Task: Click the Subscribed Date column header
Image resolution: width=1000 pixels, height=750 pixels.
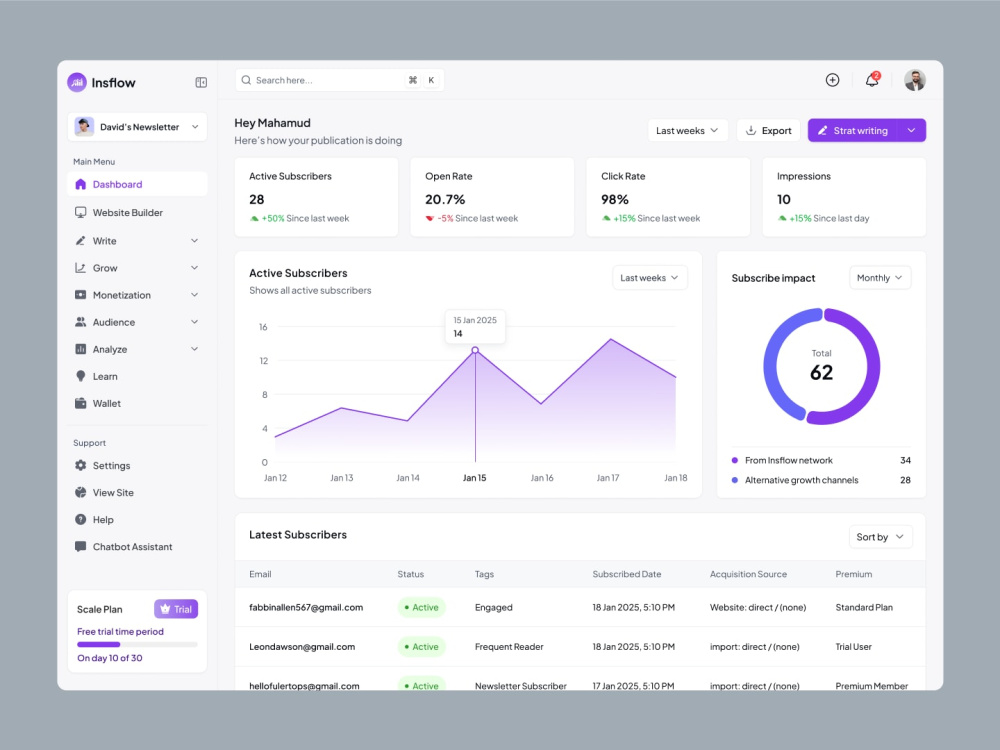Action: (x=627, y=574)
